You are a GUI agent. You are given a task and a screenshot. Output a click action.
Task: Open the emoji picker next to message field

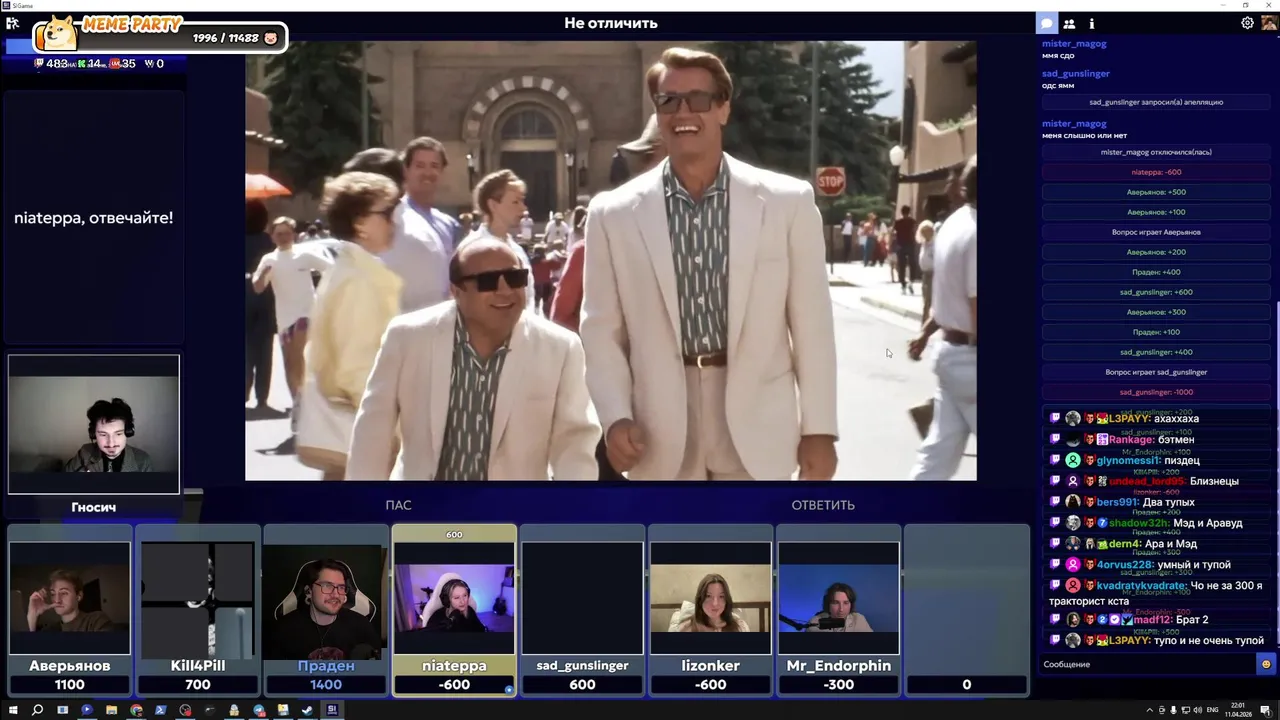[1266, 664]
